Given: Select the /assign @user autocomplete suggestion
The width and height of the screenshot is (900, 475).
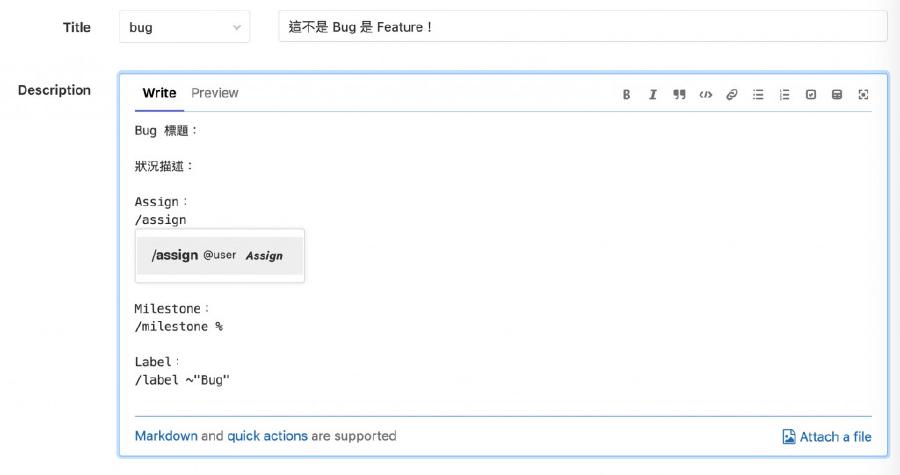Looking at the screenshot, I should pos(219,255).
